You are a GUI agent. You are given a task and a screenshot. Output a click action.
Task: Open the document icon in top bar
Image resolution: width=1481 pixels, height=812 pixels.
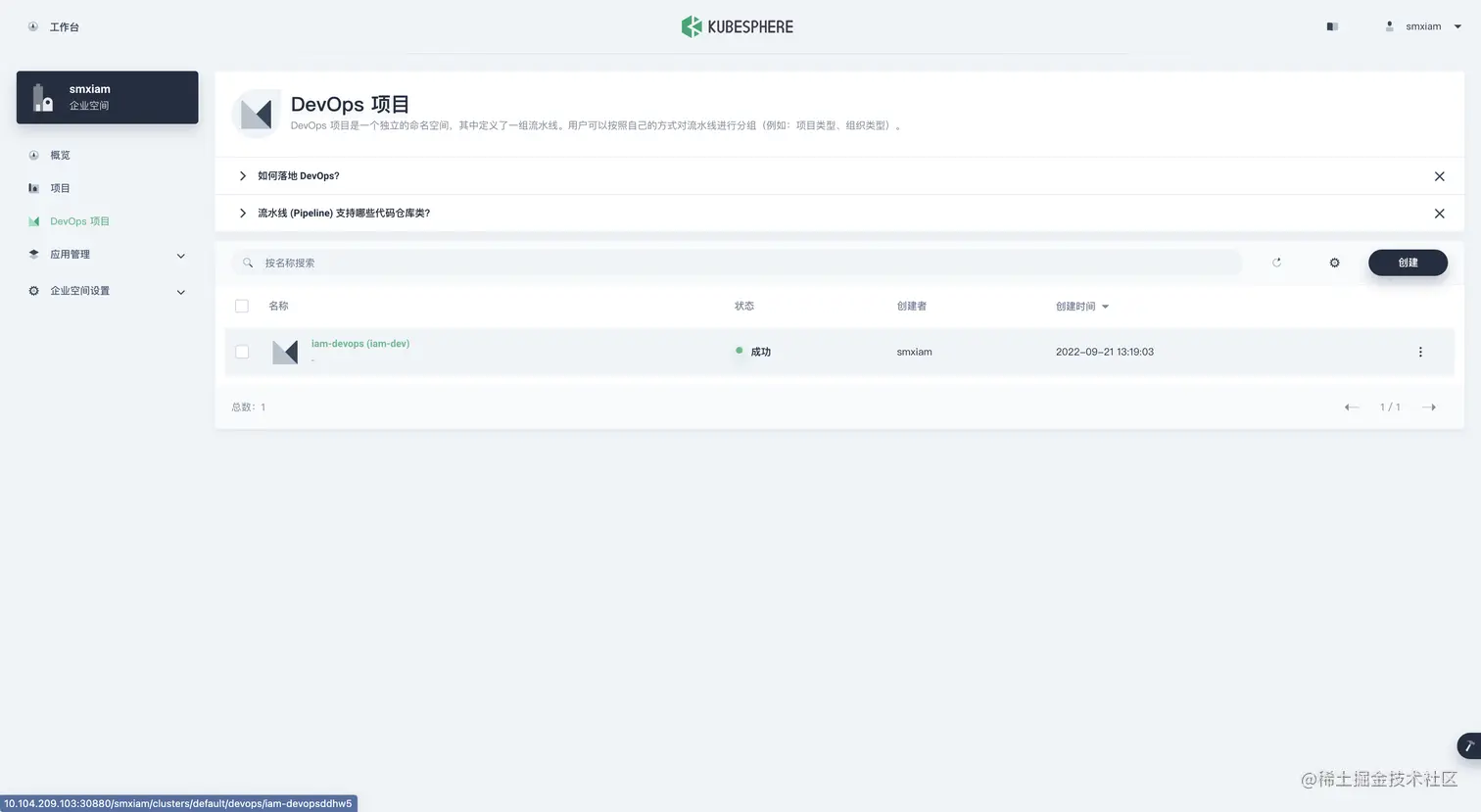[1332, 26]
